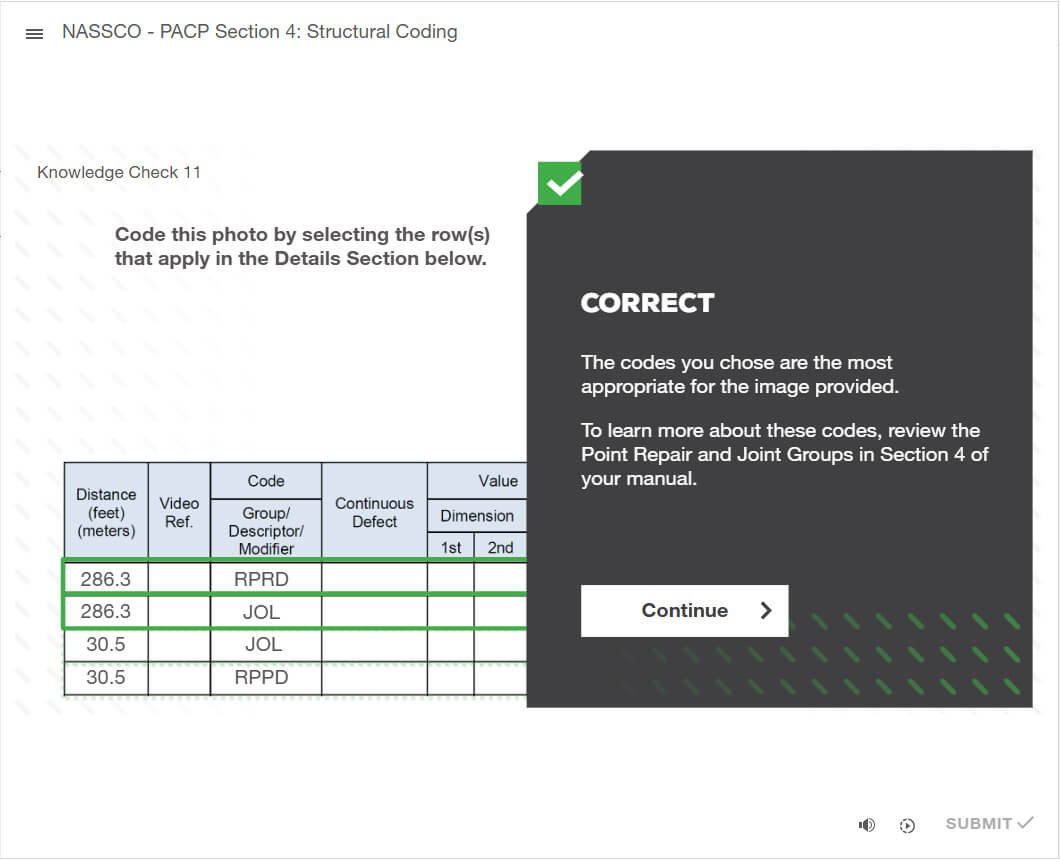1060x860 pixels.
Task: Click the replay circular icon
Action: [x=907, y=826]
